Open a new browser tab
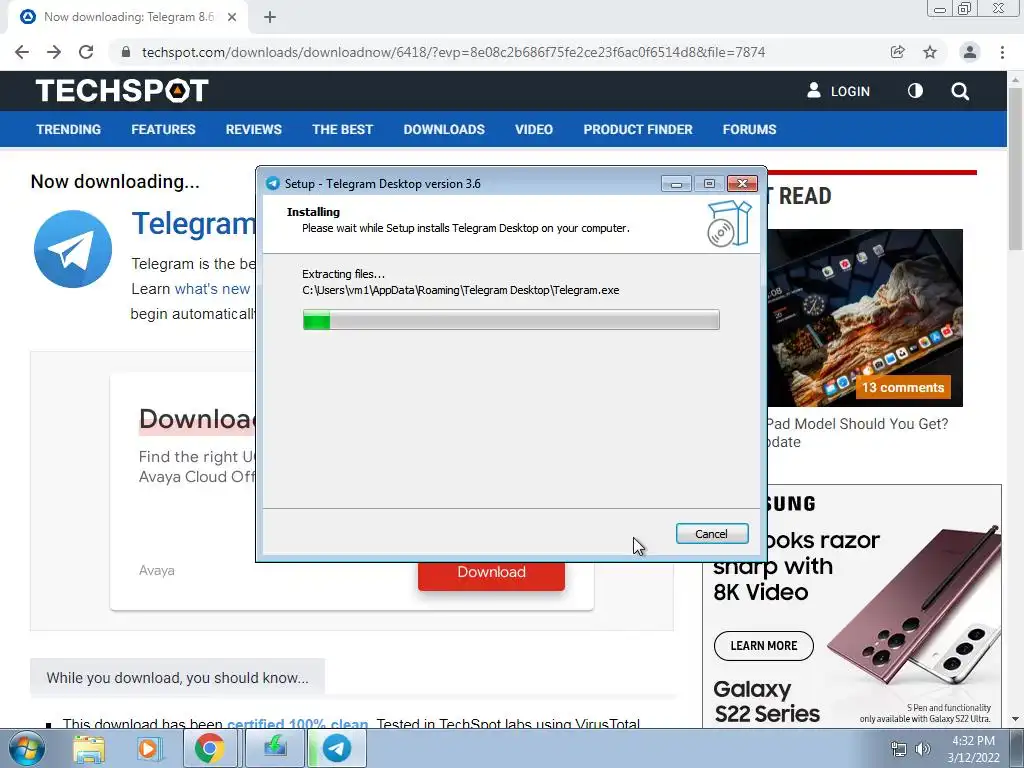Screen dimensions: 1024x768 click(270, 17)
